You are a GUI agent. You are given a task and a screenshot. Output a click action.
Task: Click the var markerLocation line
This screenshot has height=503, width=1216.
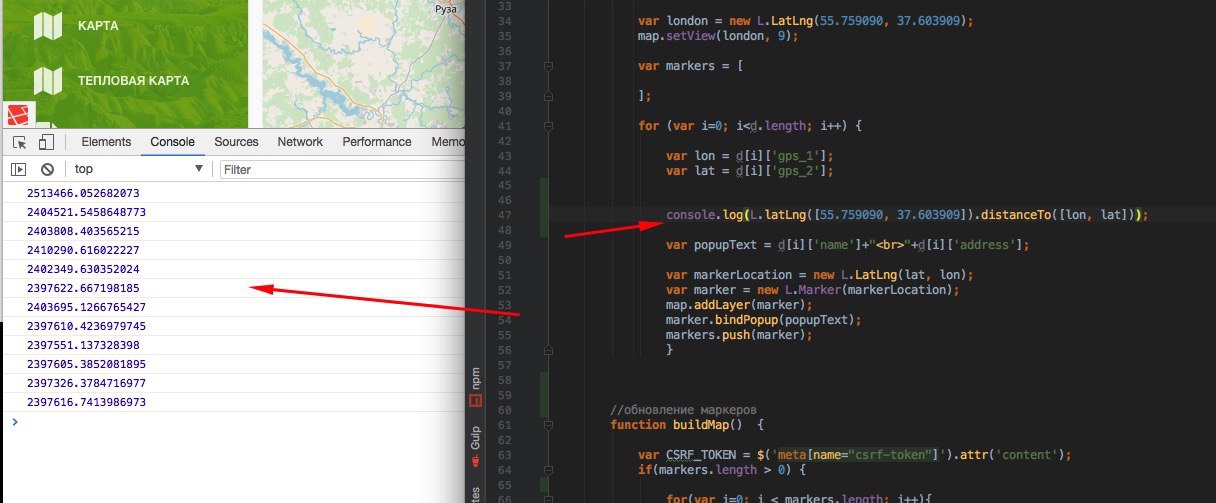[x=819, y=275]
